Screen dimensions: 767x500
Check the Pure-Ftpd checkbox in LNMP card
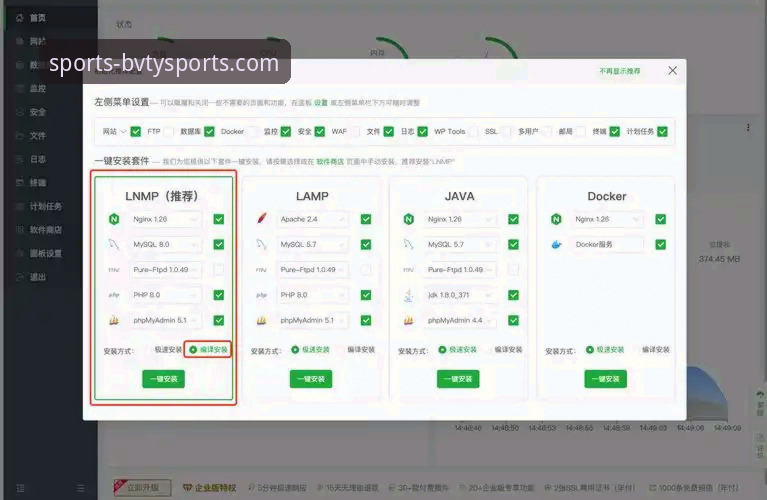click(219, 270)
